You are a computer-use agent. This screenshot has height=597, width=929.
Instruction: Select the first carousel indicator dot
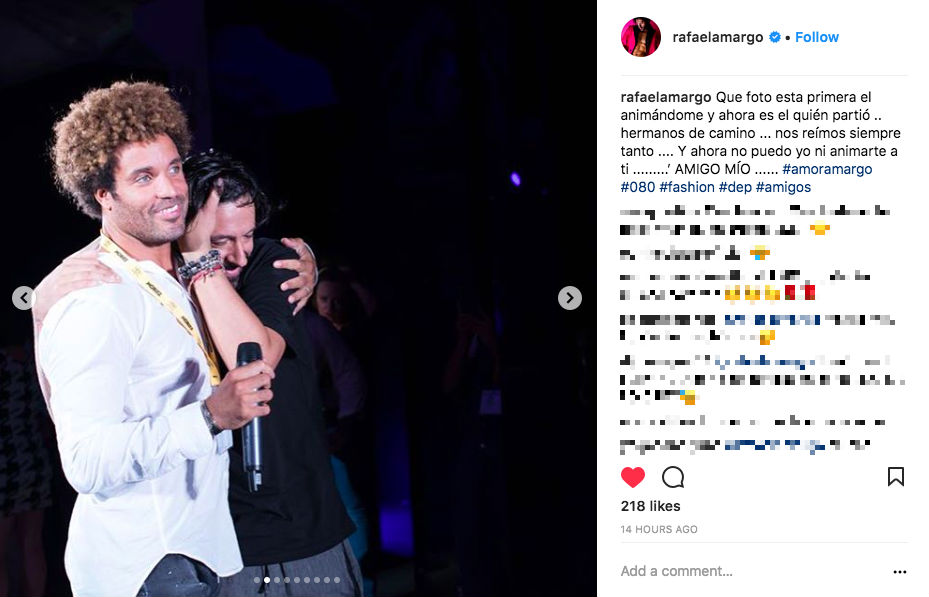(257, 580)
